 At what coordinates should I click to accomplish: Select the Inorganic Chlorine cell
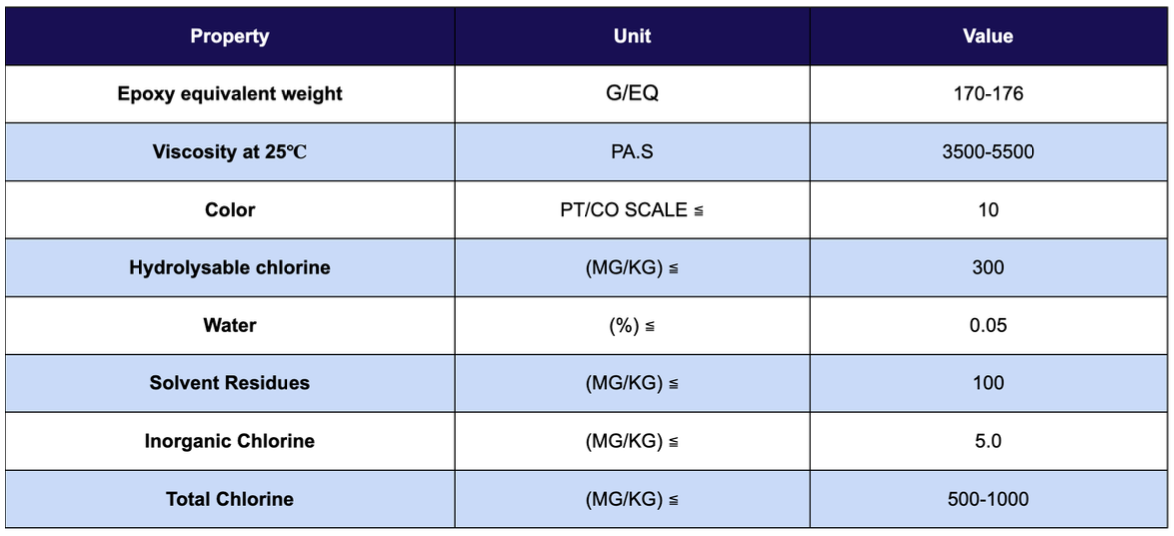230,441
